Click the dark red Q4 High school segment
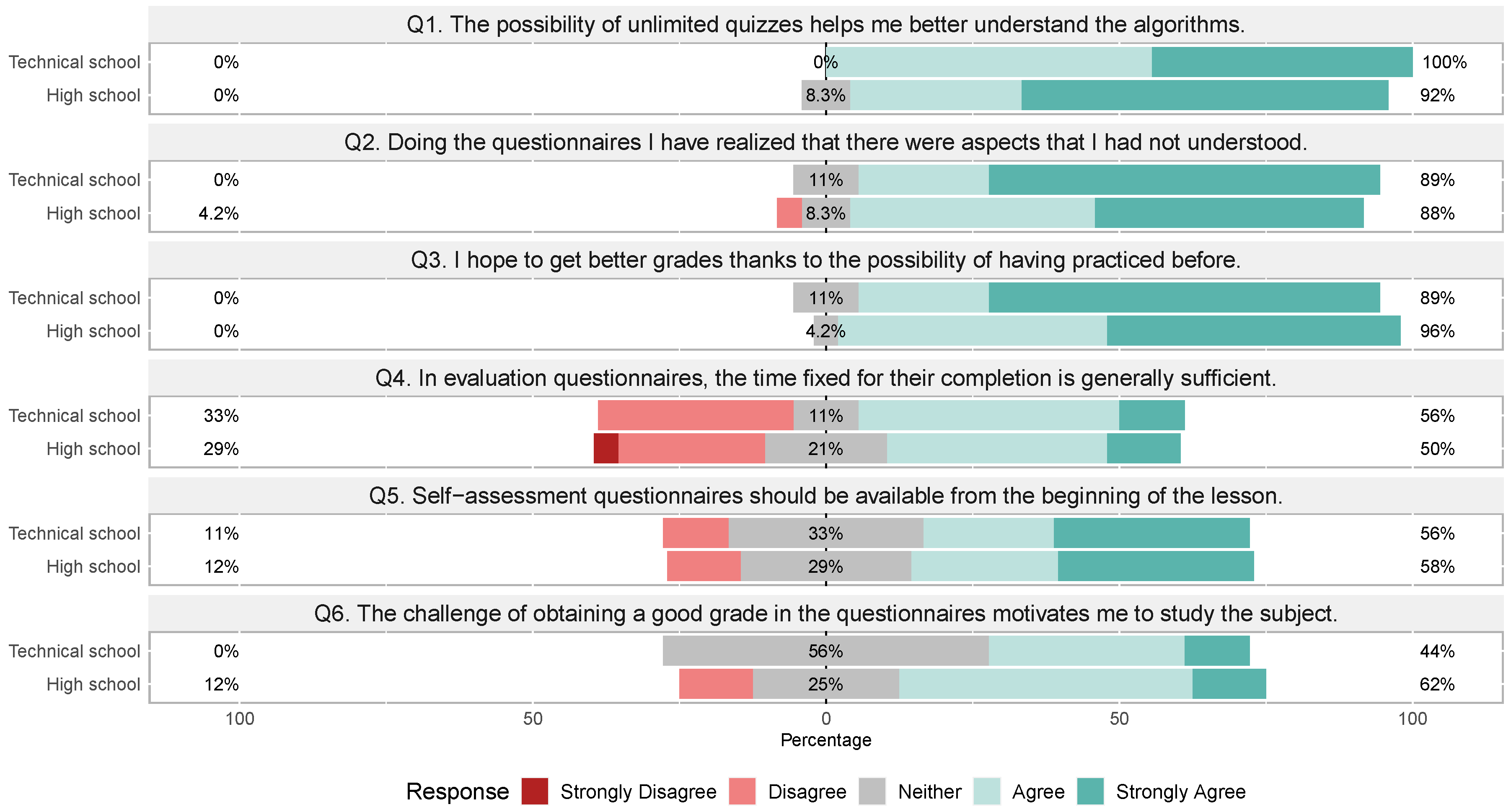The width and height of the screenshot is (1511, 812). click(606, 449)
